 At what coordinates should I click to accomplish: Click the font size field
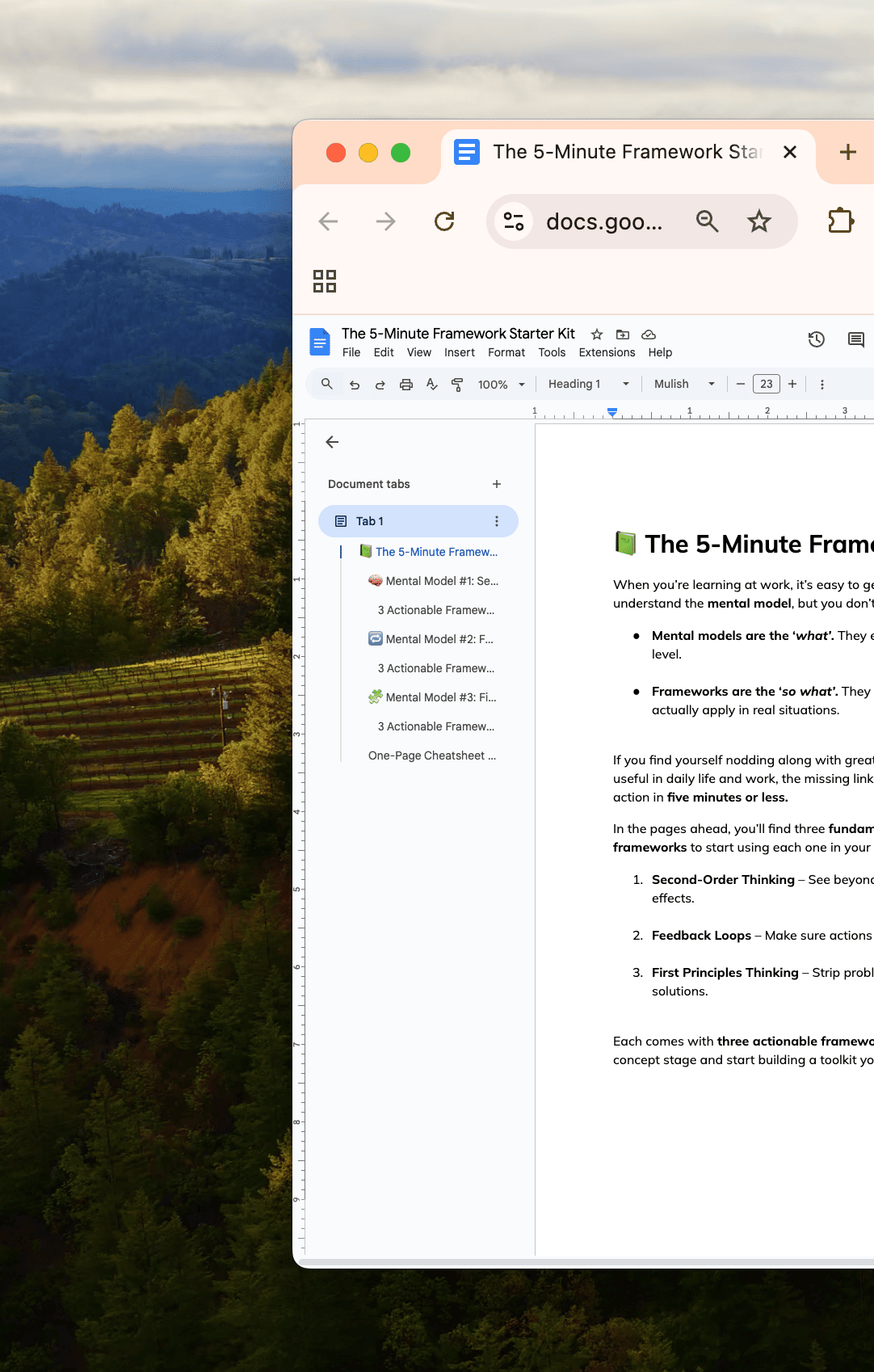[x=766, y=385]
